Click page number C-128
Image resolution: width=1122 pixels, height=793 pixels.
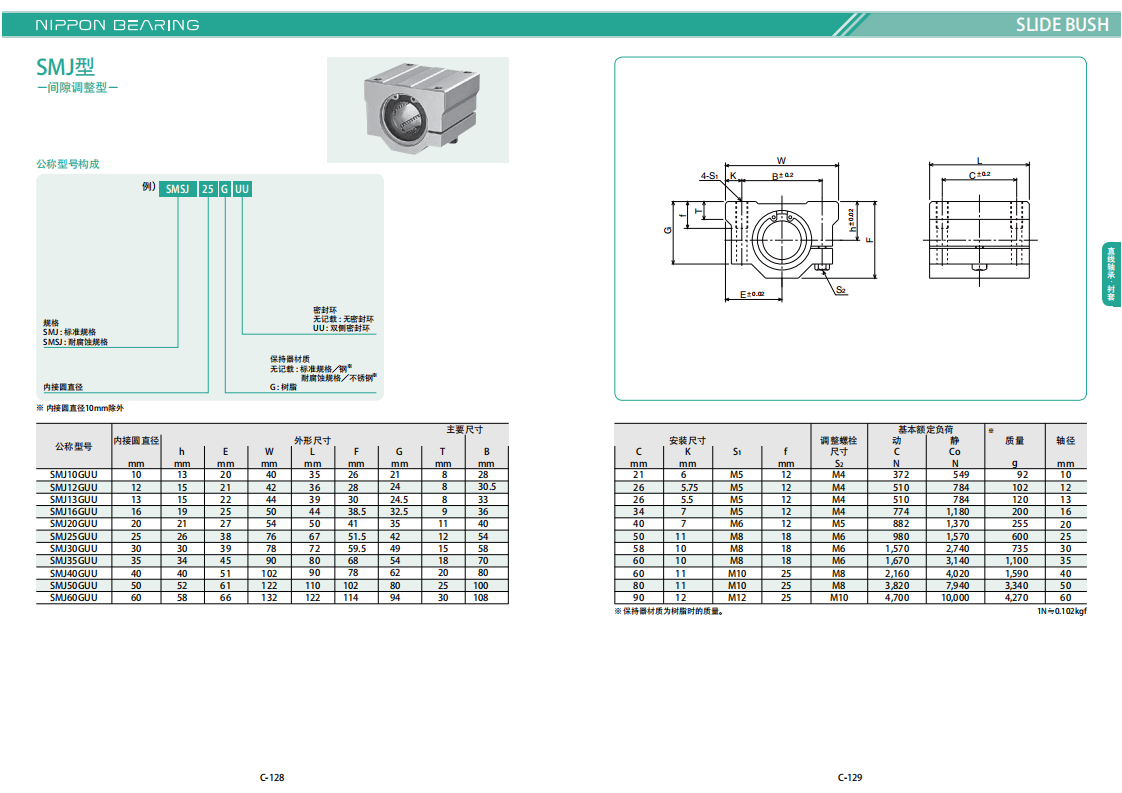click(x=272, y=777)
